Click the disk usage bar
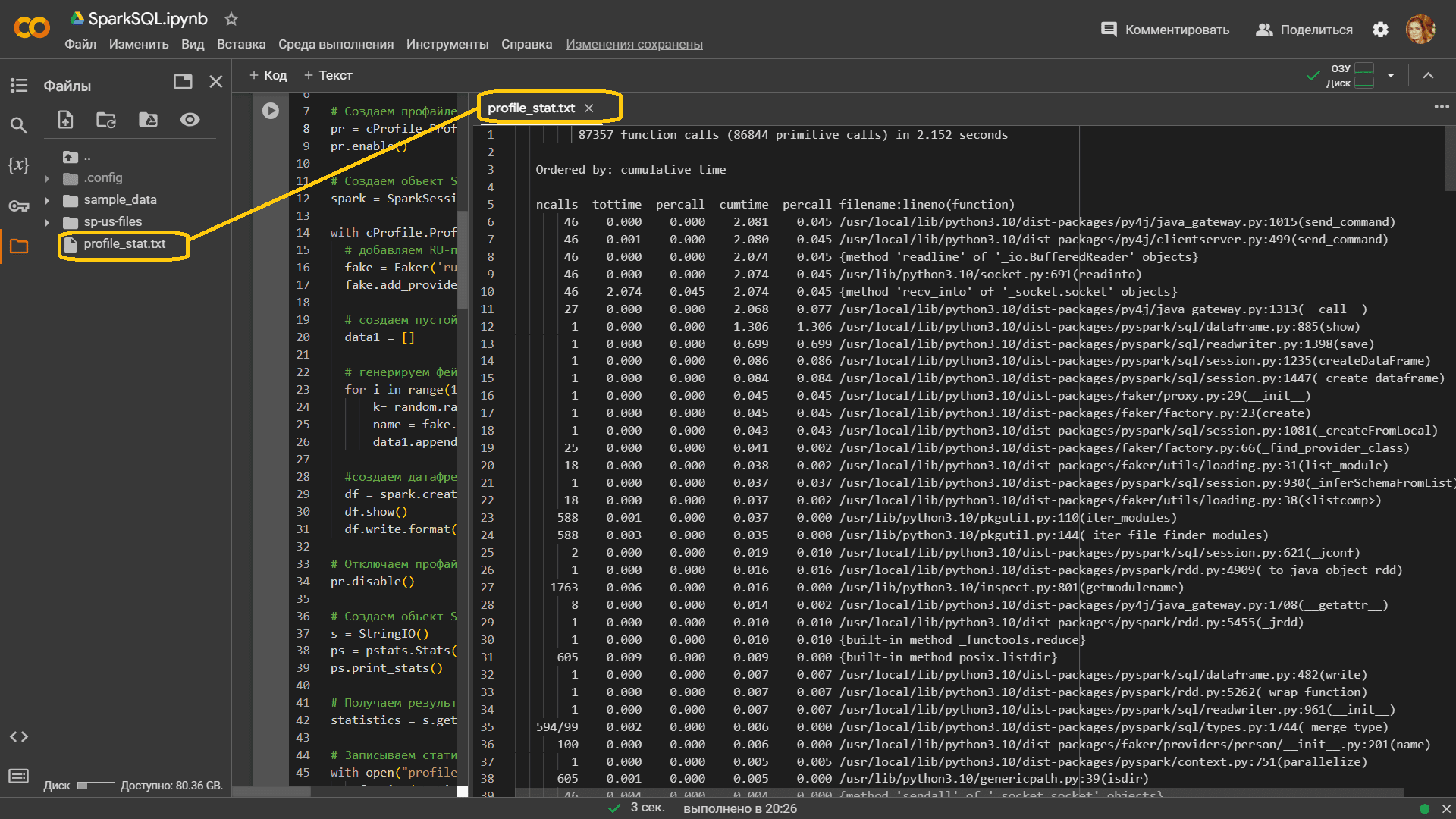 pos(96,786)
